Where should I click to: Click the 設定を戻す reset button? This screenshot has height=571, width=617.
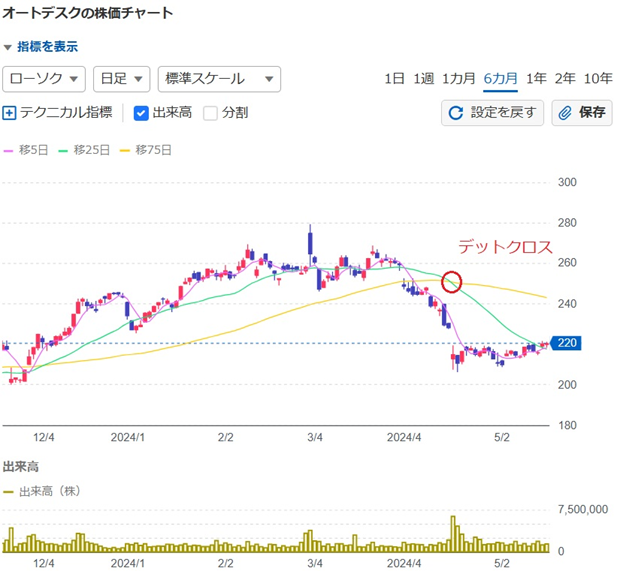click(x=492, y=113)
